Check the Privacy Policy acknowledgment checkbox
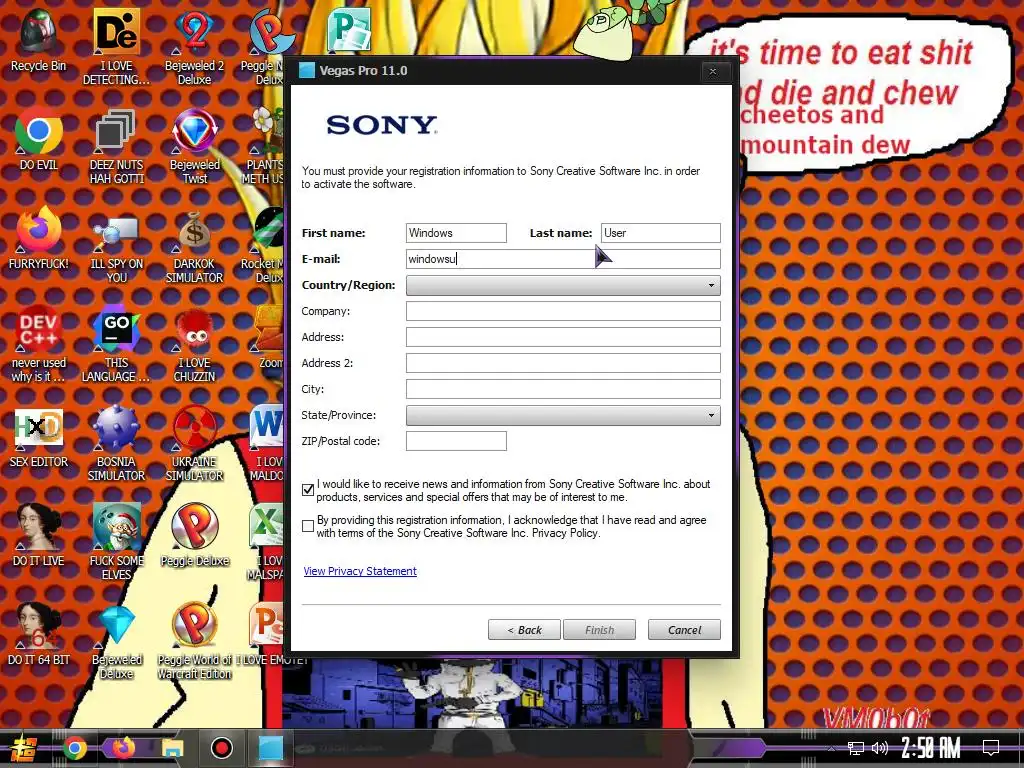 (x=308, y=526)
